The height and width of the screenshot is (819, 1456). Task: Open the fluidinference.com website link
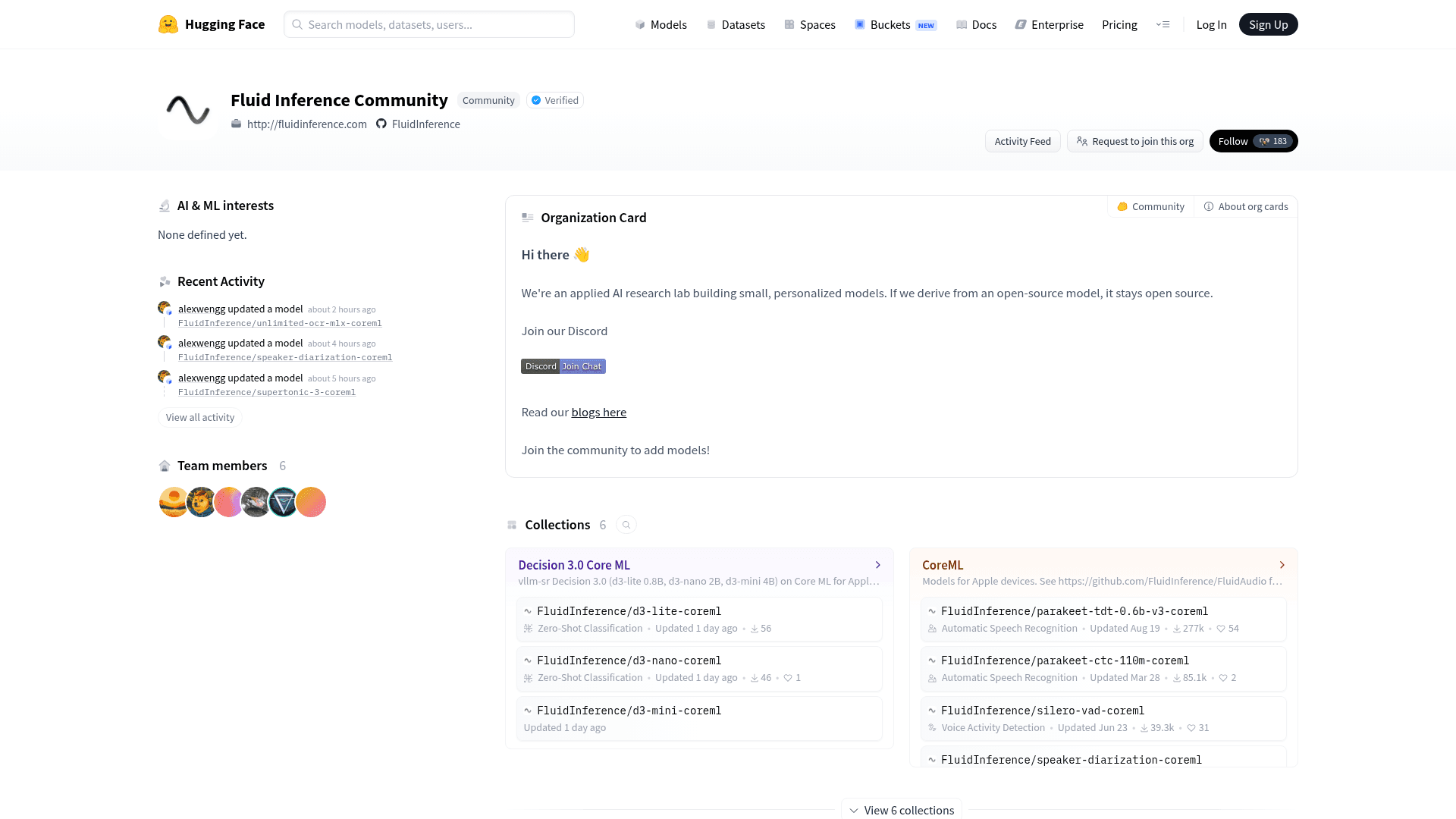click(x=306, y=124)
